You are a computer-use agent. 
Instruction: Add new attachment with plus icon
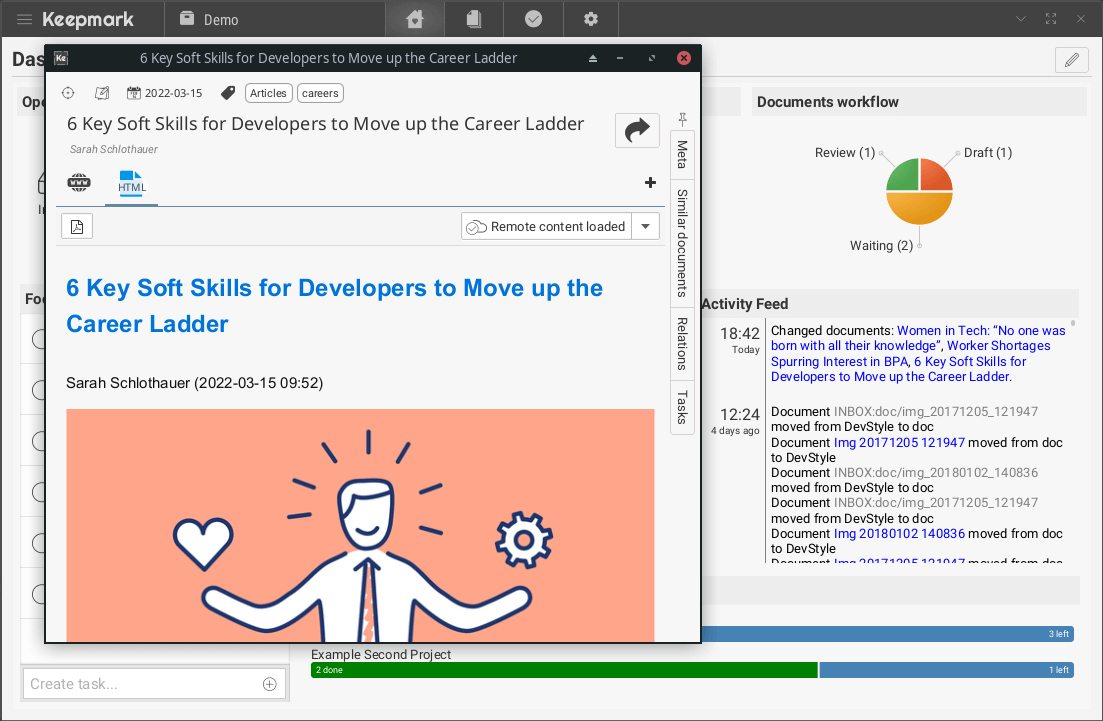pyautogui.click(x=650, y=182)
